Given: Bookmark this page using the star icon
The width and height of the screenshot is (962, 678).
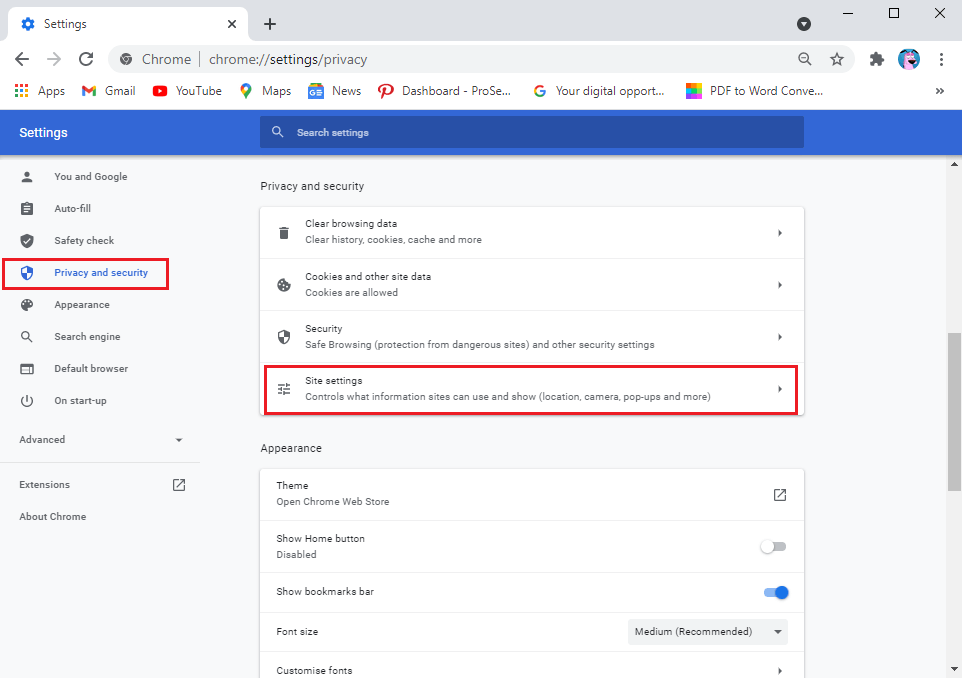Looking at the screenshot, I should (837, 59).
